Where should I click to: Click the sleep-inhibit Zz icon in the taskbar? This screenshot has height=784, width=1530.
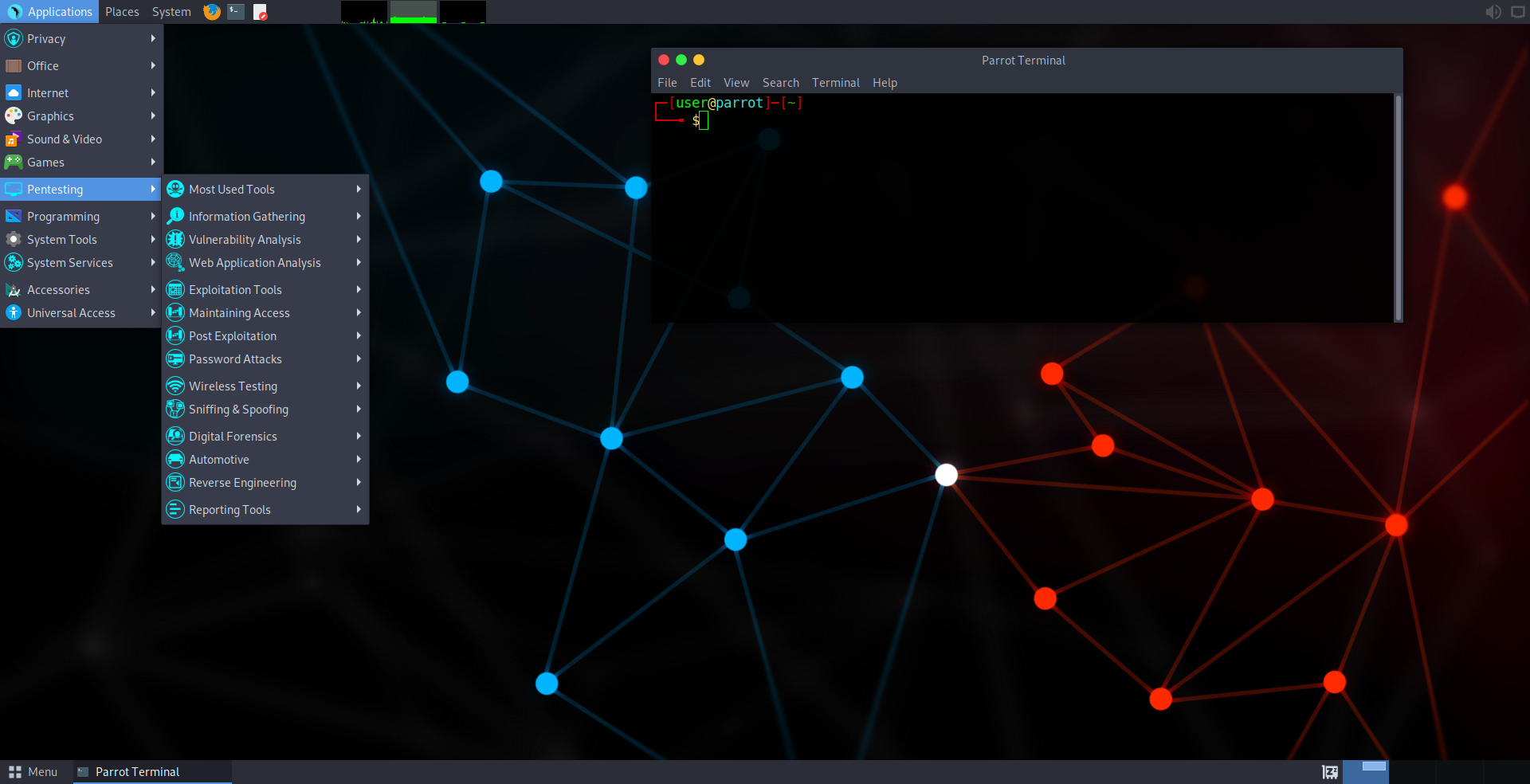pos(1329,771)
